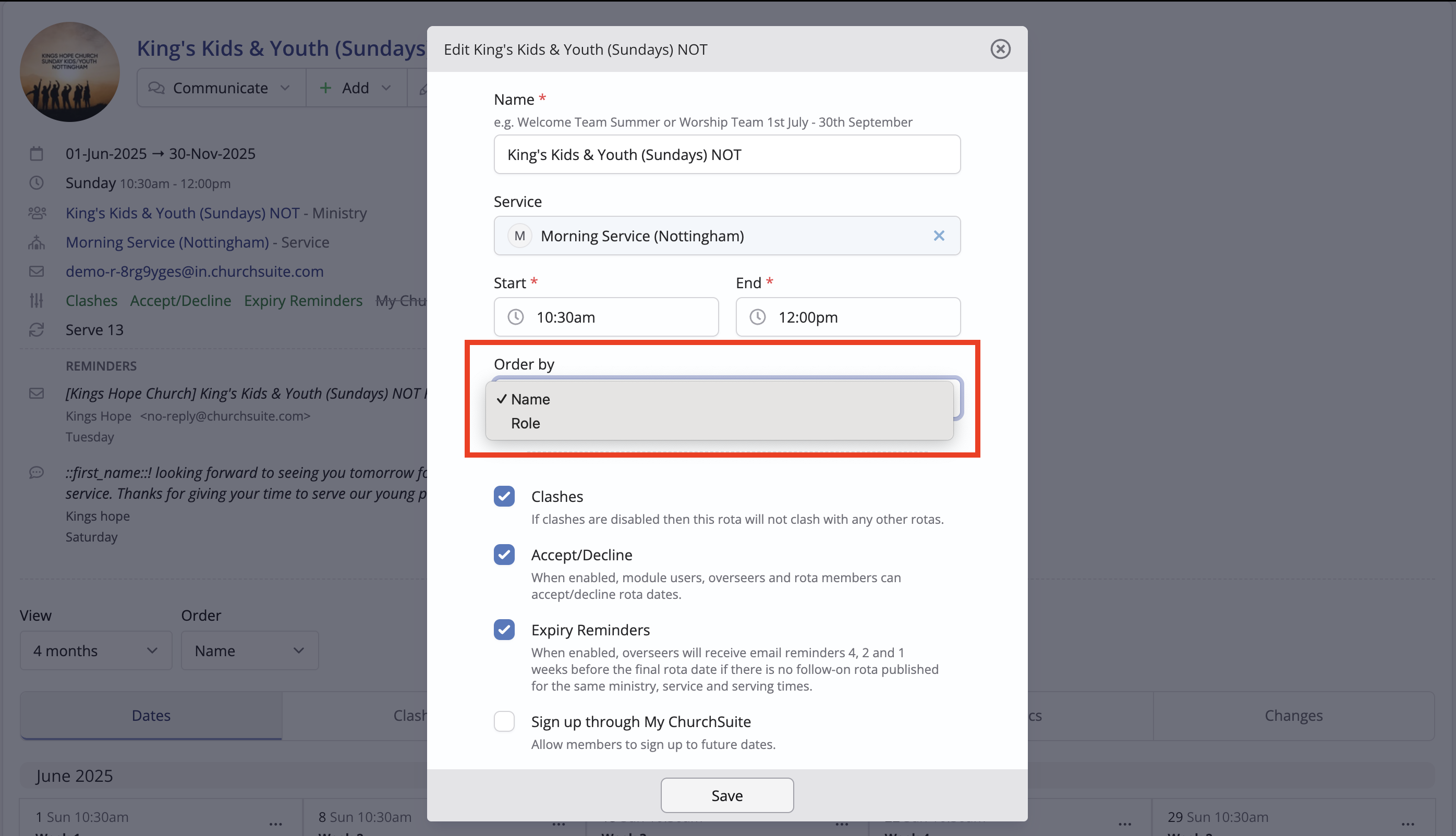The height and width of the screenshot is (836, 1456).
Task: Open options menu for 1 Sun 10:30am
Action: coord(276,823)
